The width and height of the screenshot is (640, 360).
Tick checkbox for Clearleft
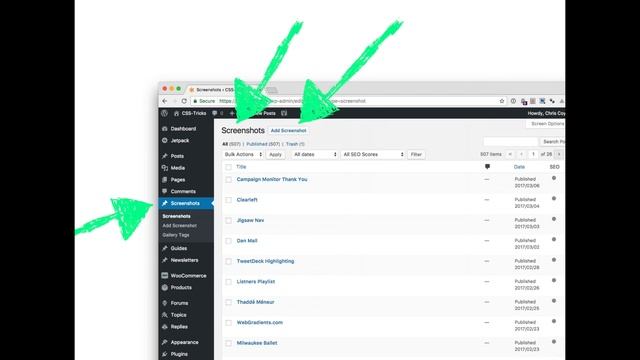pos(229,200)
